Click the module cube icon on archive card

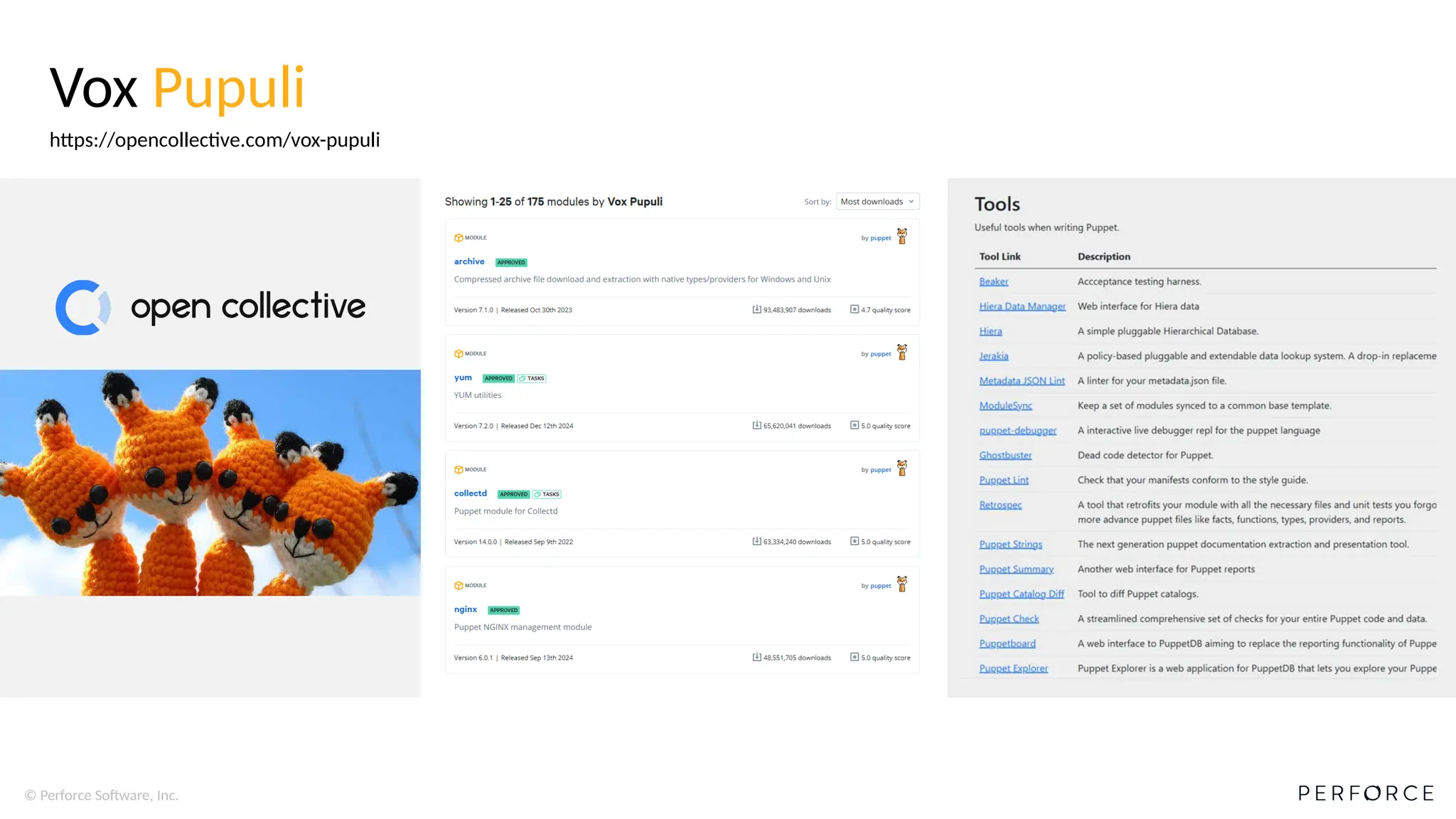[459, 237]
